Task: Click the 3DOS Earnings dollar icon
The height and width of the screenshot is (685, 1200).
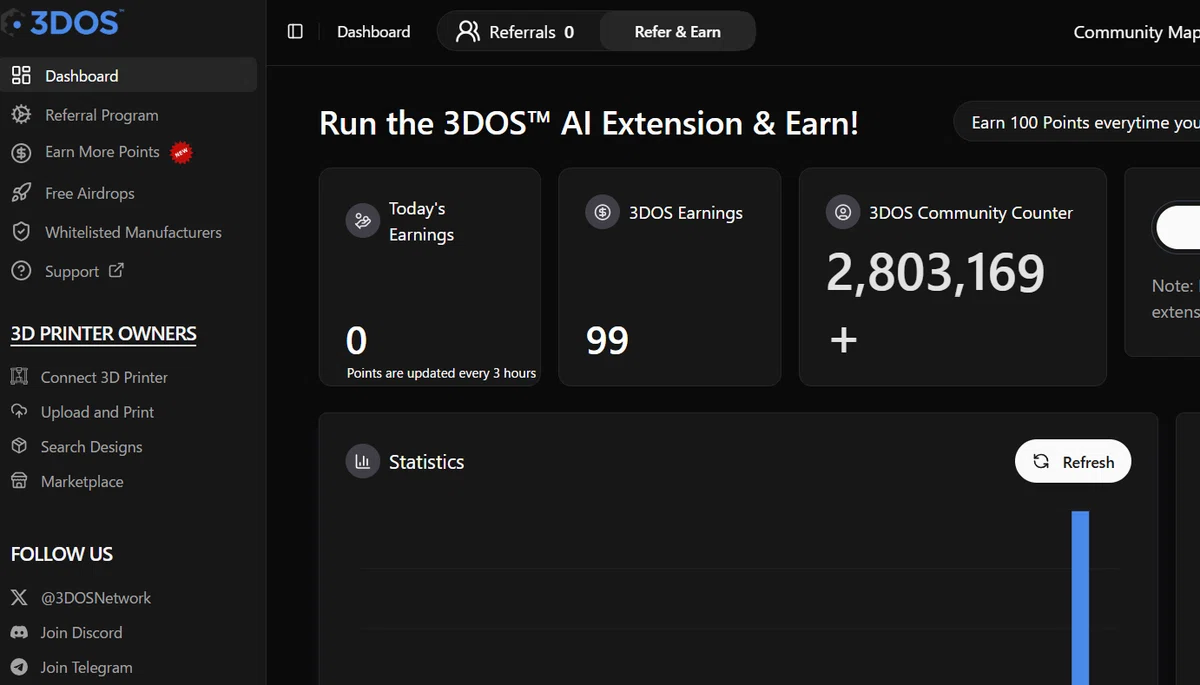Action: [602, 212]
